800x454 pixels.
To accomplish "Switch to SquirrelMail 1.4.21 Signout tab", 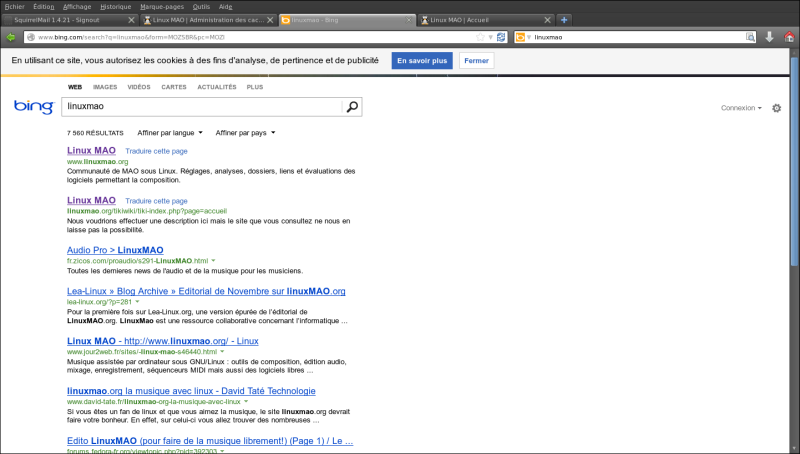I will [70, 20].
